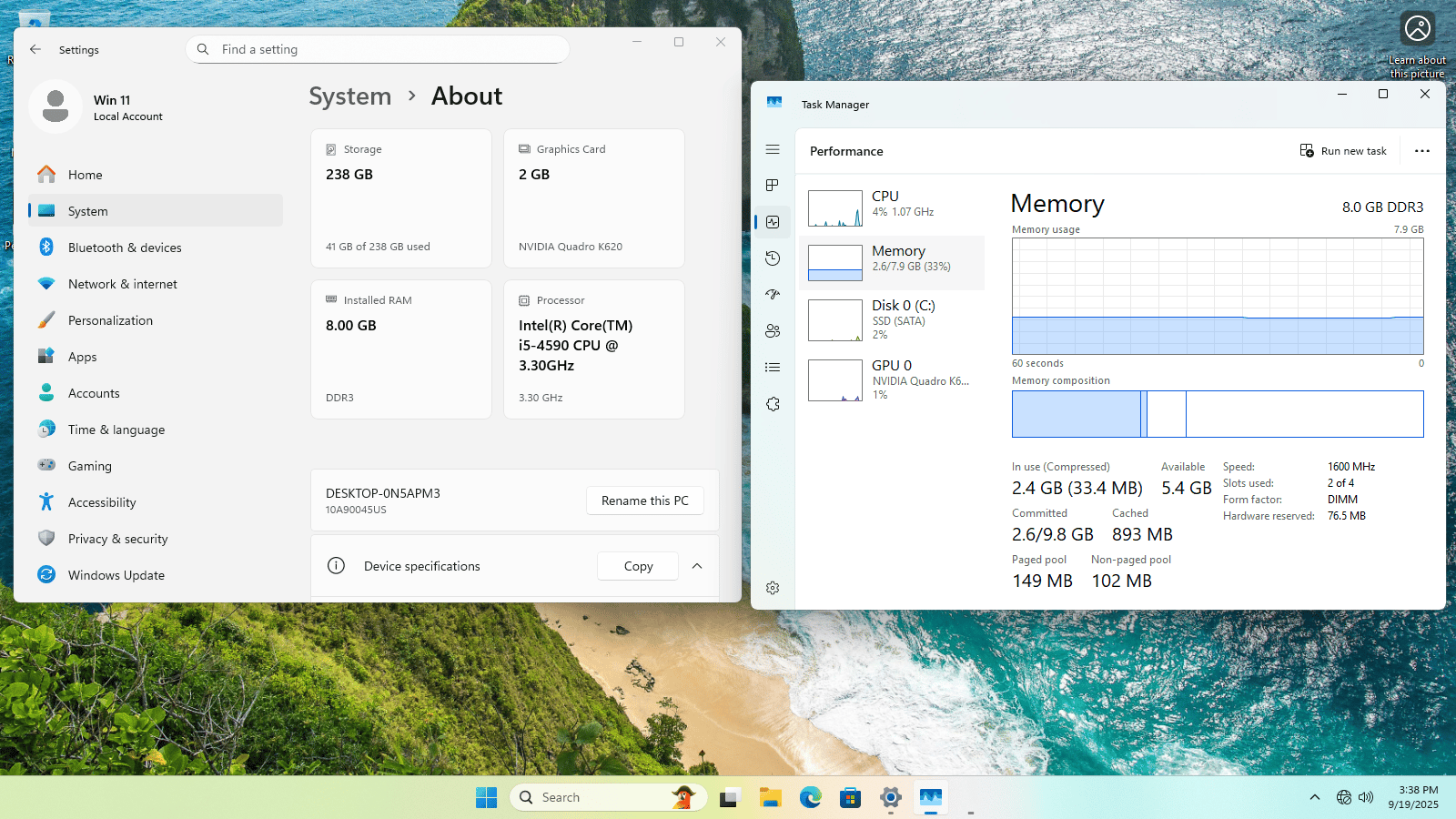Open the three-dot more options menu

tap(1421, 151)
